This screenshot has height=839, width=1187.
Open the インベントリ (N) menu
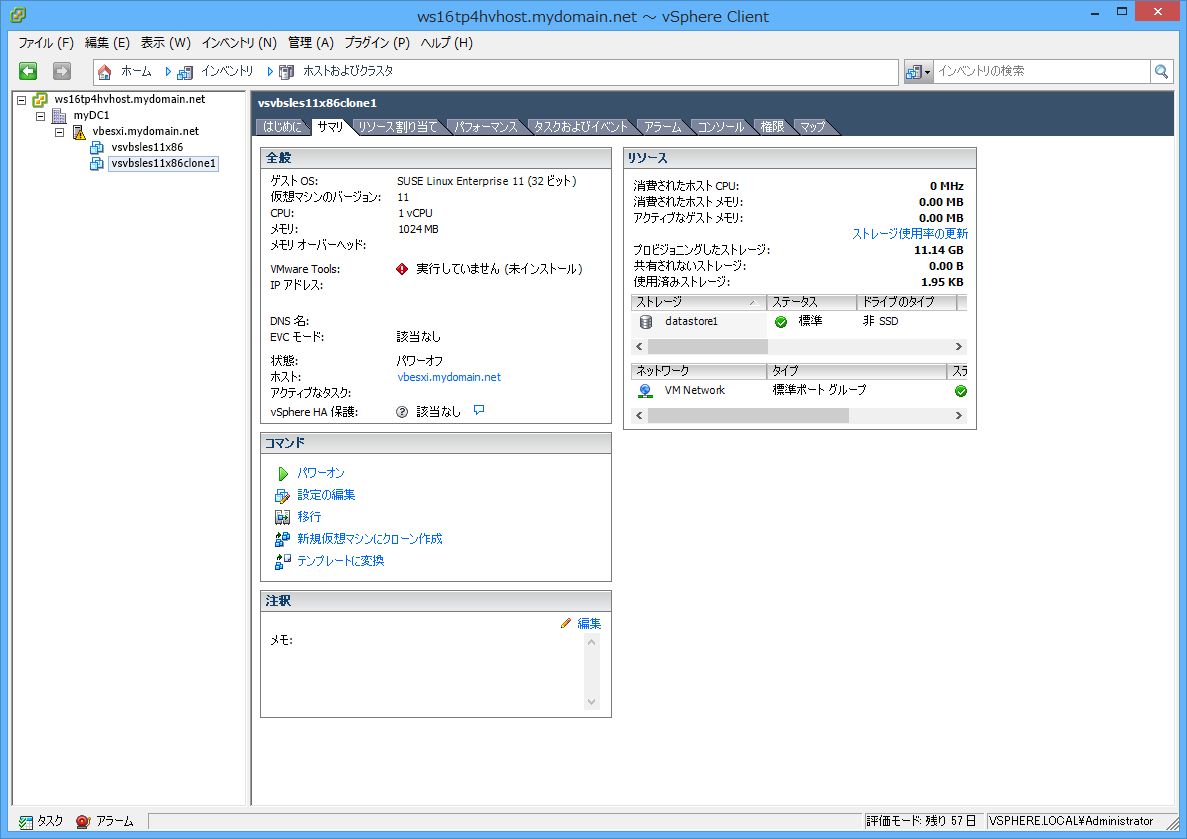tap(239, 42)
